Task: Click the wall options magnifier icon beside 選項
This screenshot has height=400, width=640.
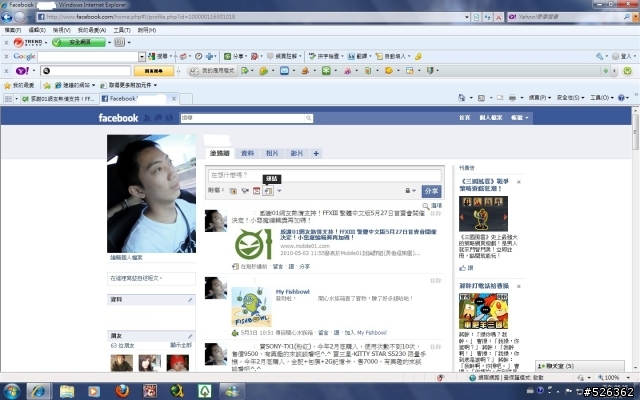Action: click(425, 206)
